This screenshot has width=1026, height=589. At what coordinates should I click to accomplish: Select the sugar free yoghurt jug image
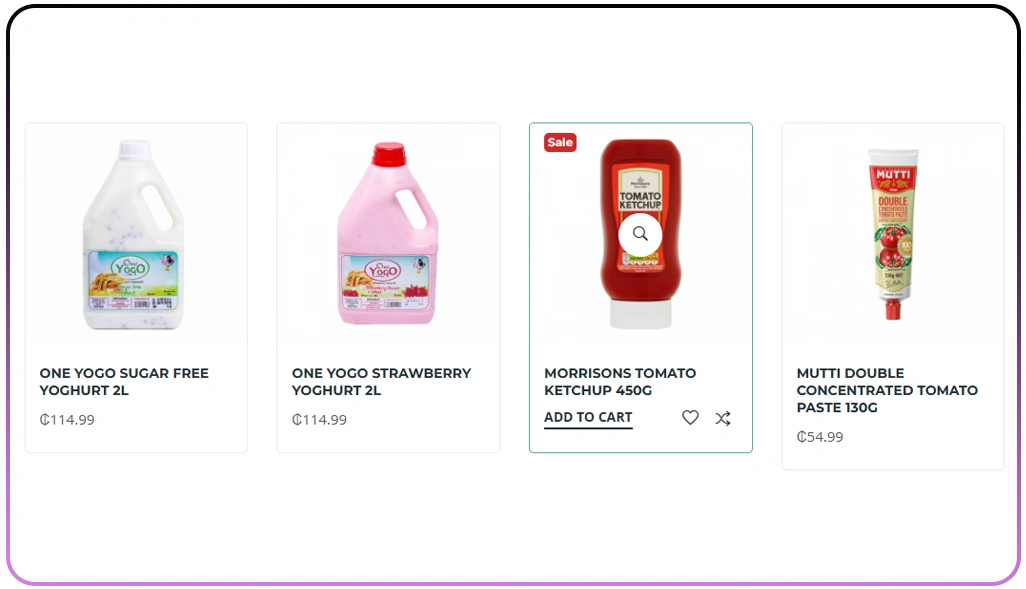tap(135, 234)
